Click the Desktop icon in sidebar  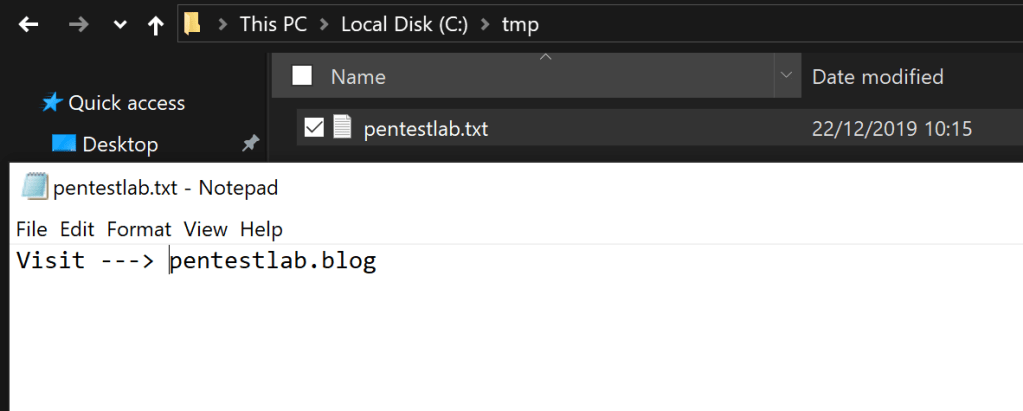pos(64,144)
